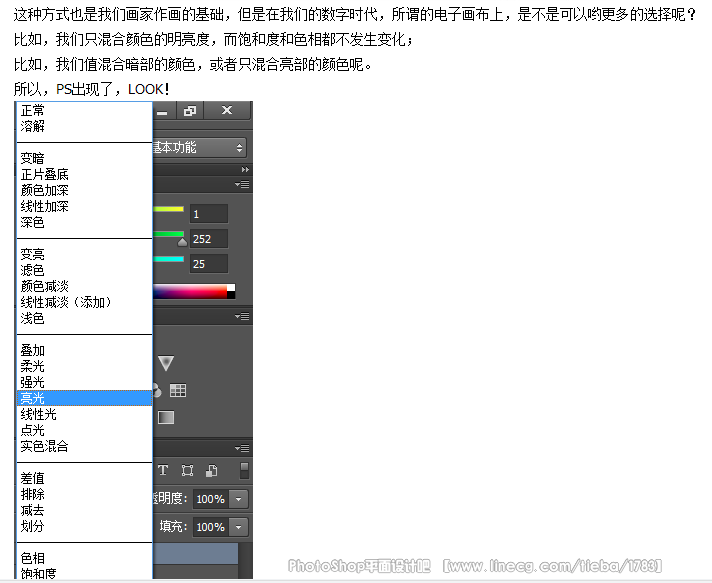Click color value field showing 1
The image size is (712, 583).
coord(208,214)
